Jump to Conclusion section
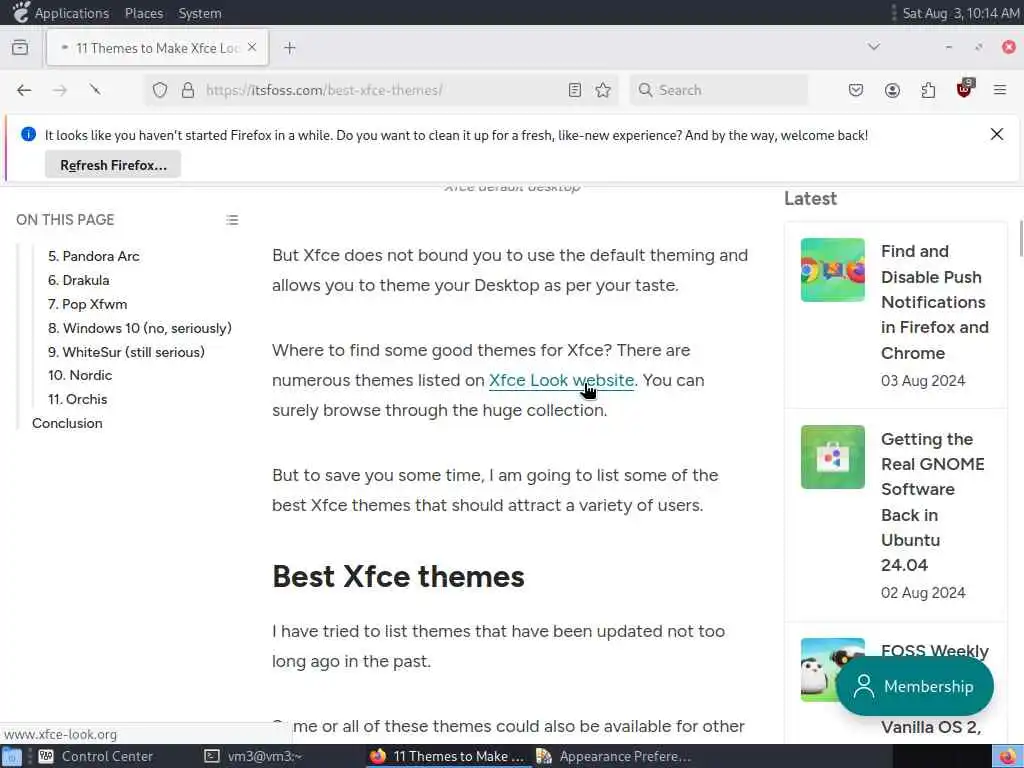This screenshot has height=768, width=1024. pyautogui.click(x=67, y=423)
